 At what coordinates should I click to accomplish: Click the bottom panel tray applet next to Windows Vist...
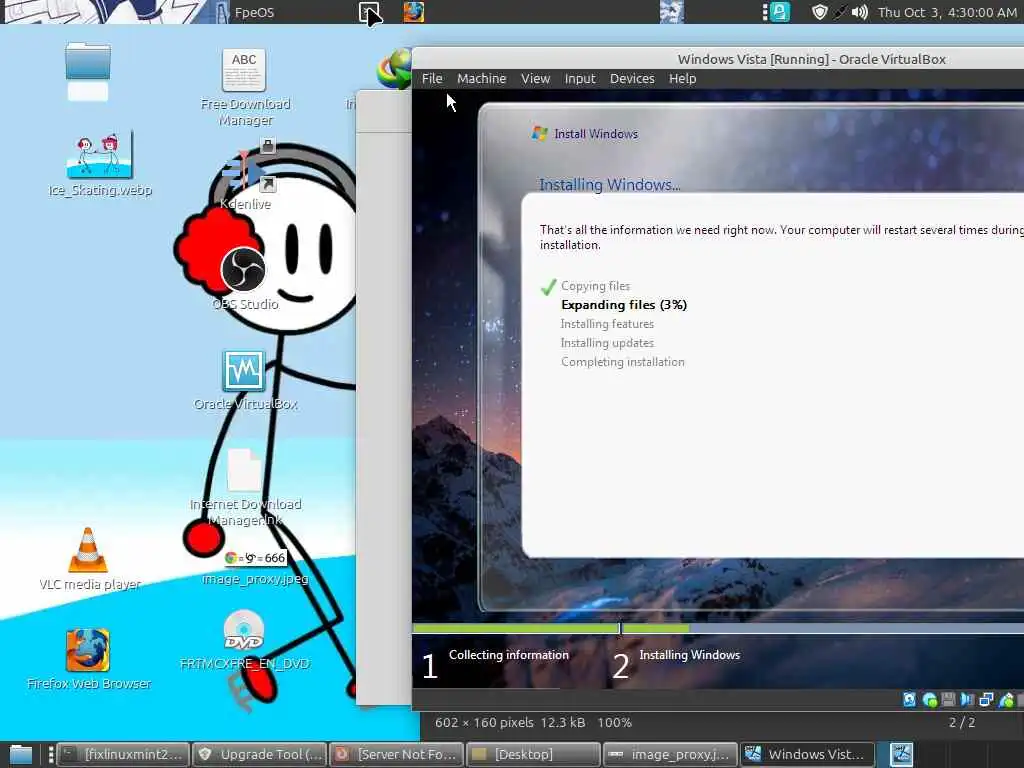[x=902, y=754]
